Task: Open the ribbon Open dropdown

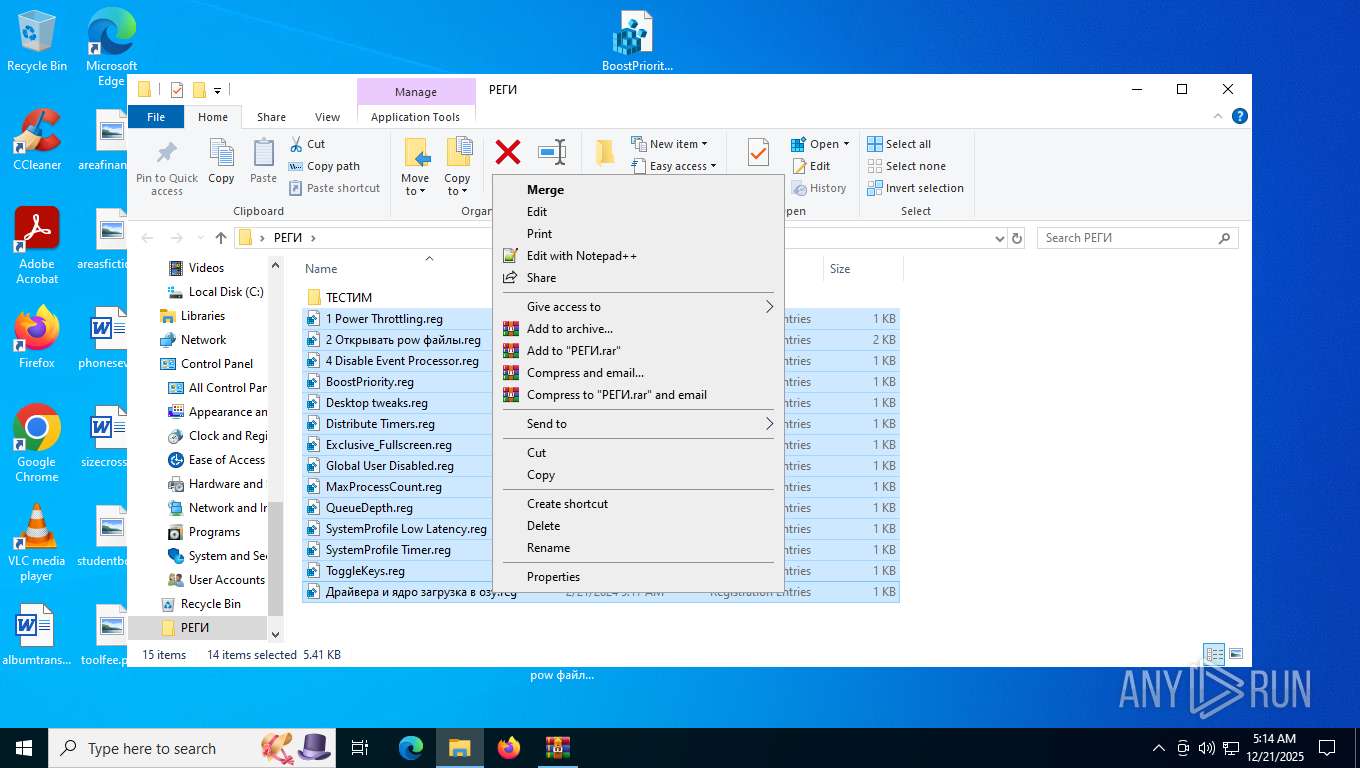Action: (x=820, y=144)
